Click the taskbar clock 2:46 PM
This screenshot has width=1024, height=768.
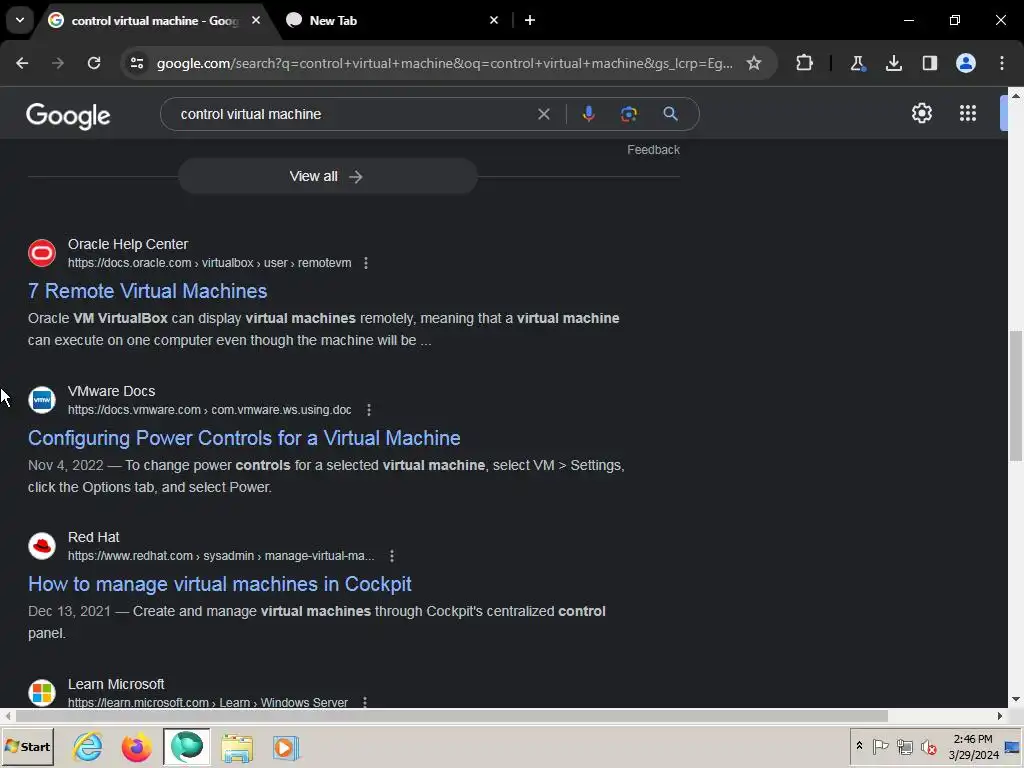973,746
